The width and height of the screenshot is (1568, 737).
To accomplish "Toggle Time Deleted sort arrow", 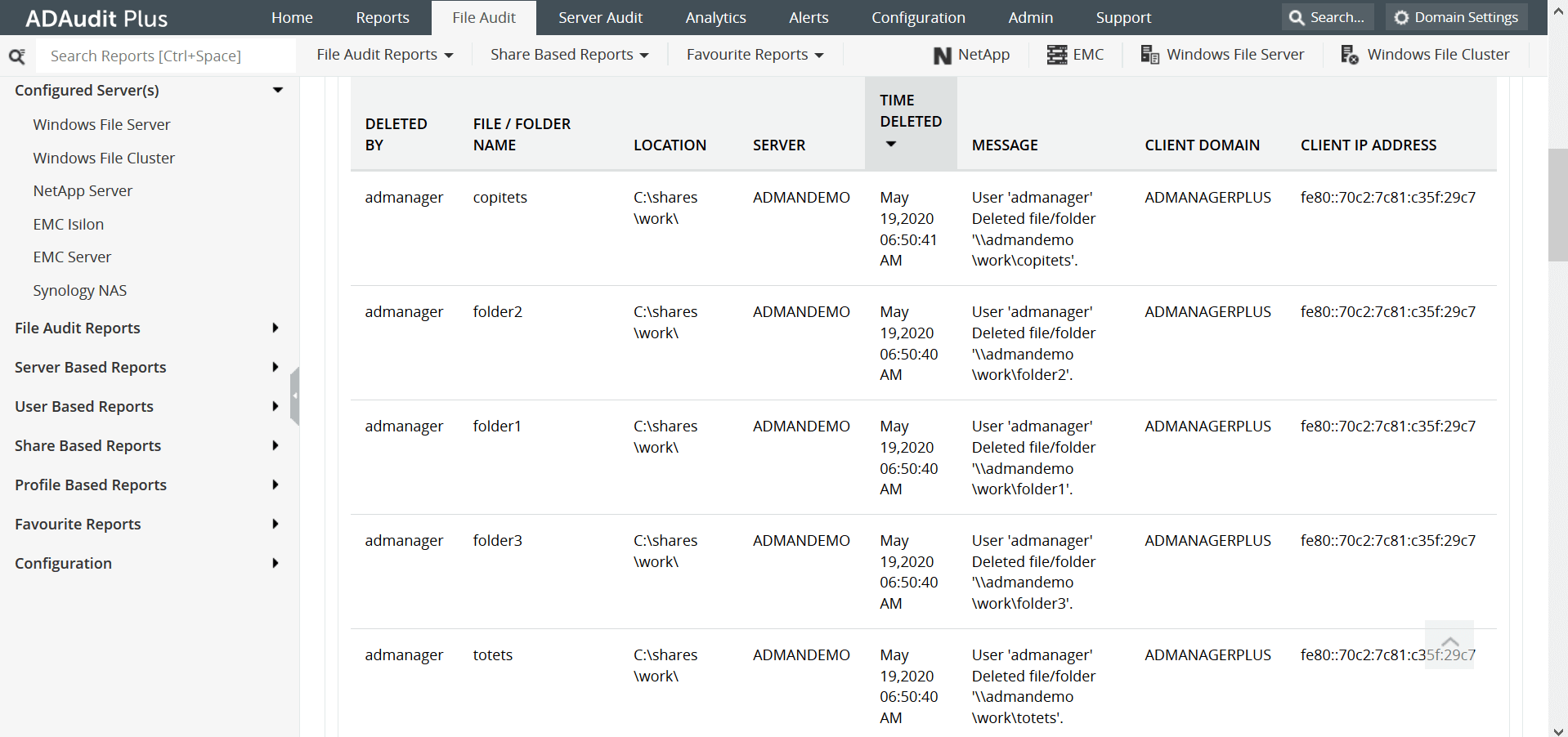I will (x=891, y=144).
